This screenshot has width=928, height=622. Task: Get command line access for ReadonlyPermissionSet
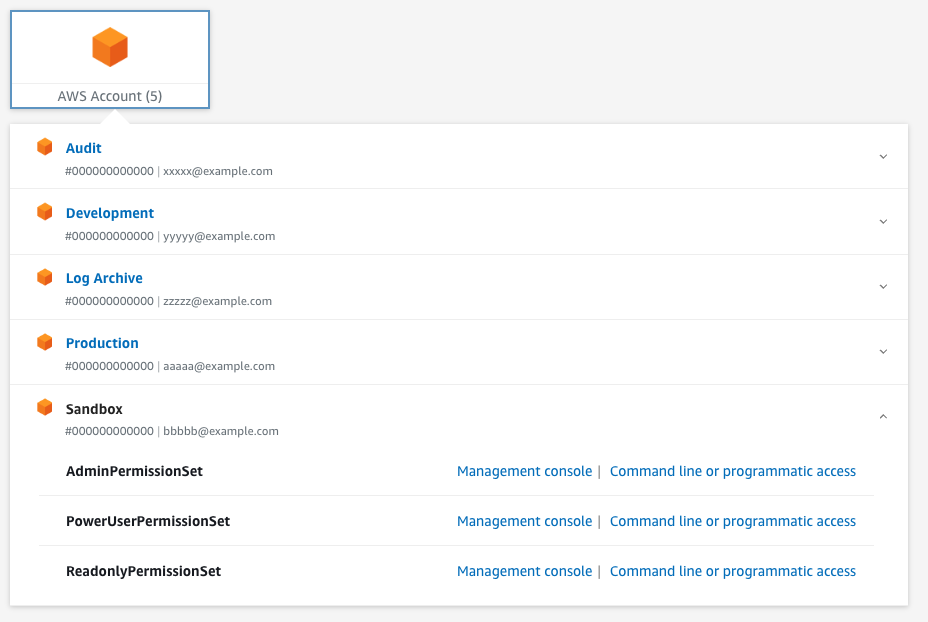pyautogui.click(x=733, y=571)
